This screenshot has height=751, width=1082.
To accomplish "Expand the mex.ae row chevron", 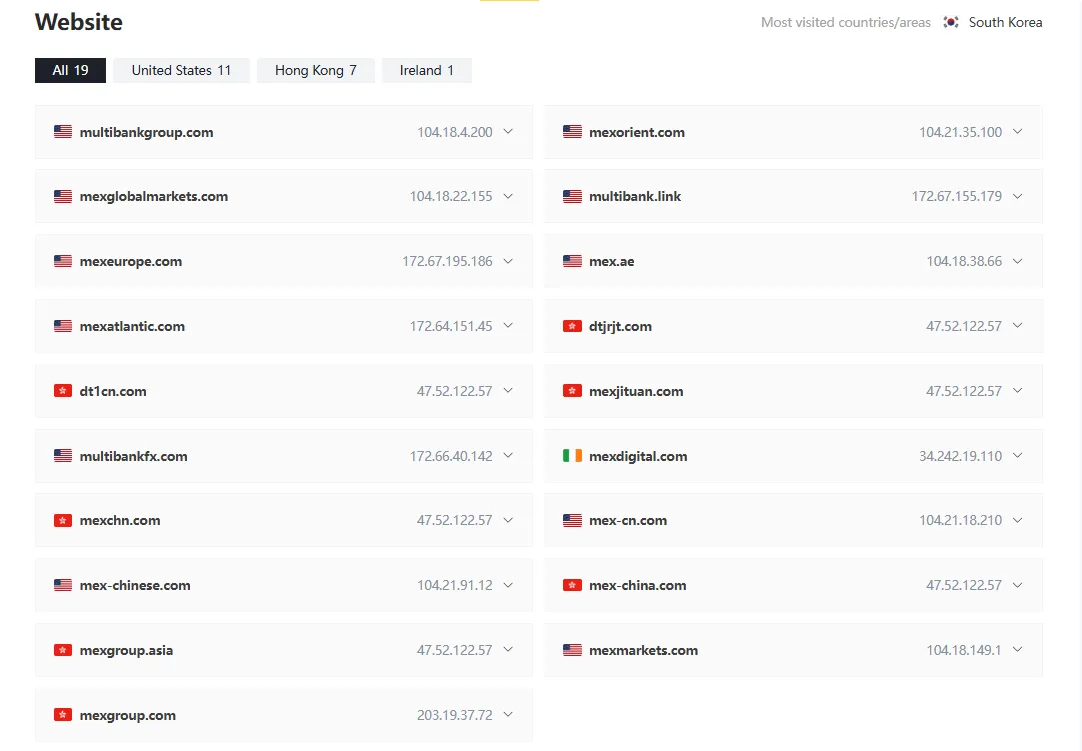I will (x=1017, y=261).
